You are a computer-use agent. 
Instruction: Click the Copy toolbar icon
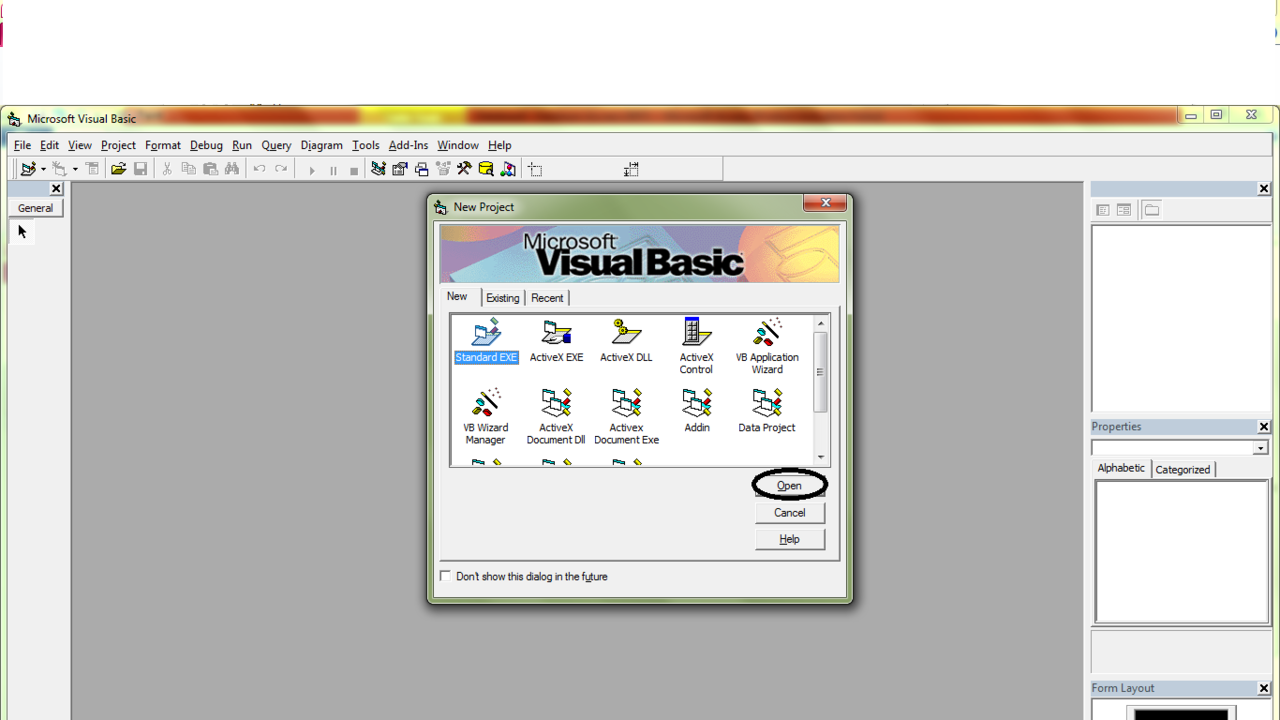point(189,169)
